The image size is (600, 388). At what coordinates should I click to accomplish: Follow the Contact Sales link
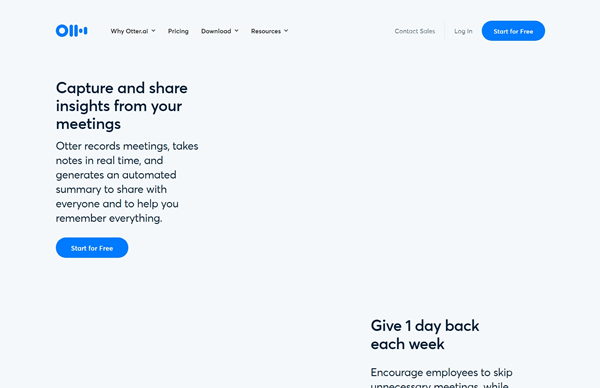415,31
